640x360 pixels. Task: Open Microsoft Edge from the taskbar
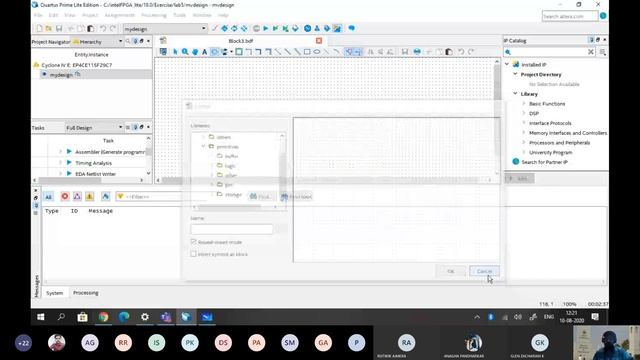(124, 317)
